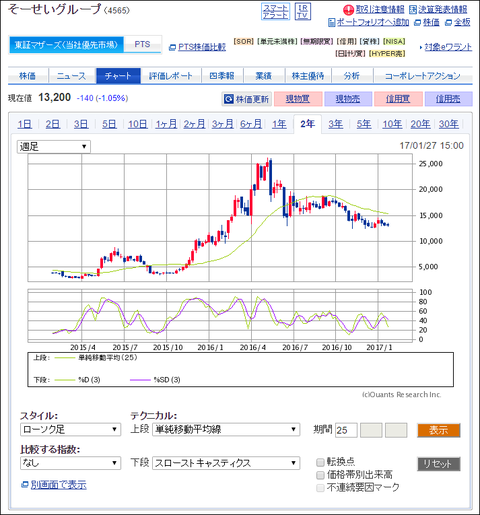Enable the 価格帯別出来高 checkbox
480x515 pixels.
(x=320, y=475)
